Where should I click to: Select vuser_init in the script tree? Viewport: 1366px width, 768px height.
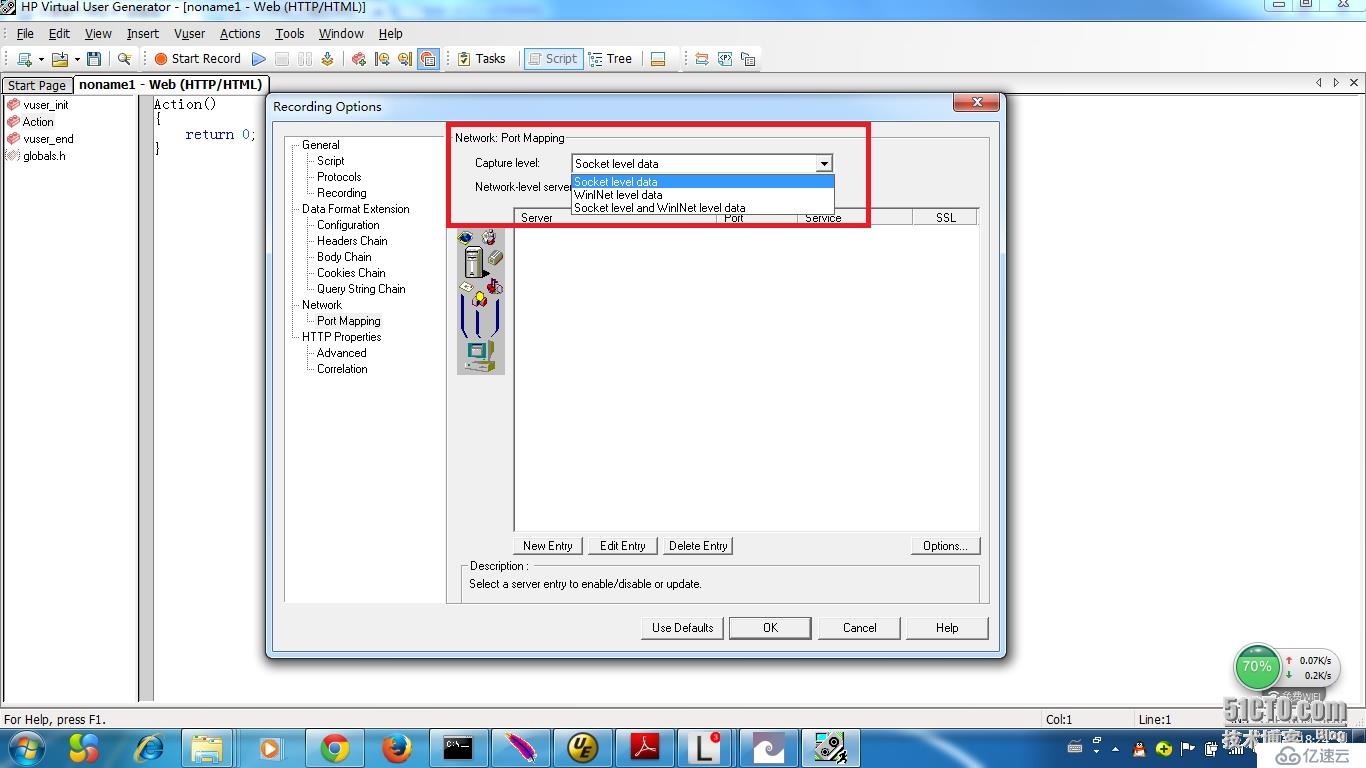[46, 105]
